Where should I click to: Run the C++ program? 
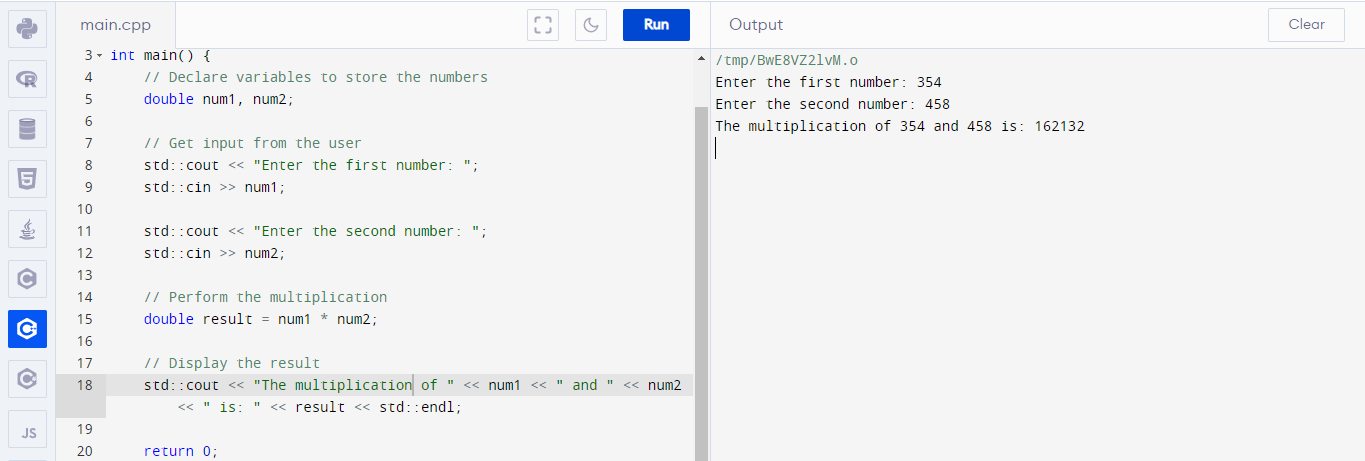pos(656,25)
